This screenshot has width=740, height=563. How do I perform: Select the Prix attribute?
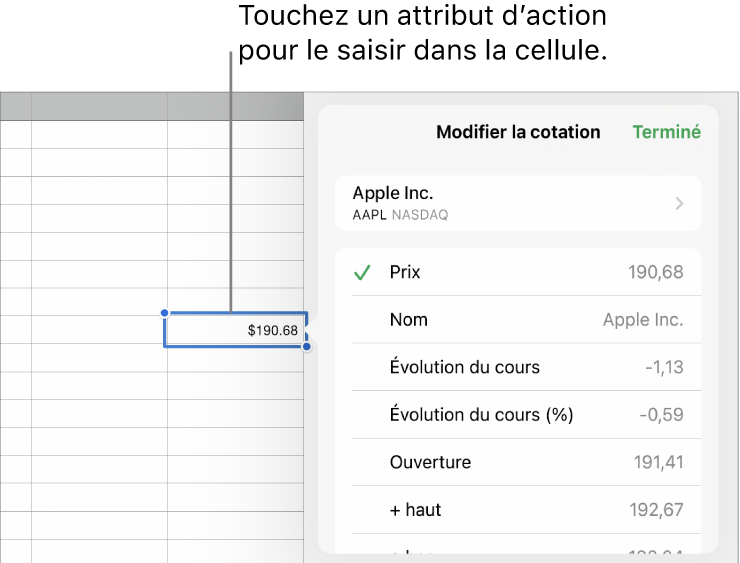(x=518, y=272)
